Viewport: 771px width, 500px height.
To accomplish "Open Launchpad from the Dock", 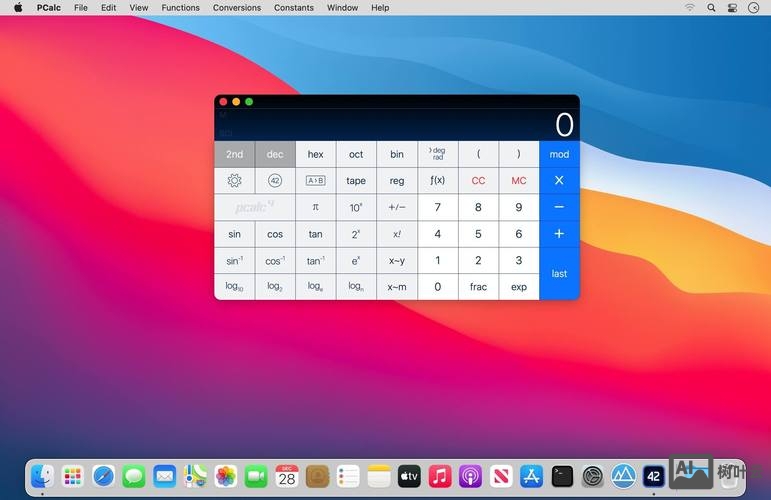I will click(73, 476).
